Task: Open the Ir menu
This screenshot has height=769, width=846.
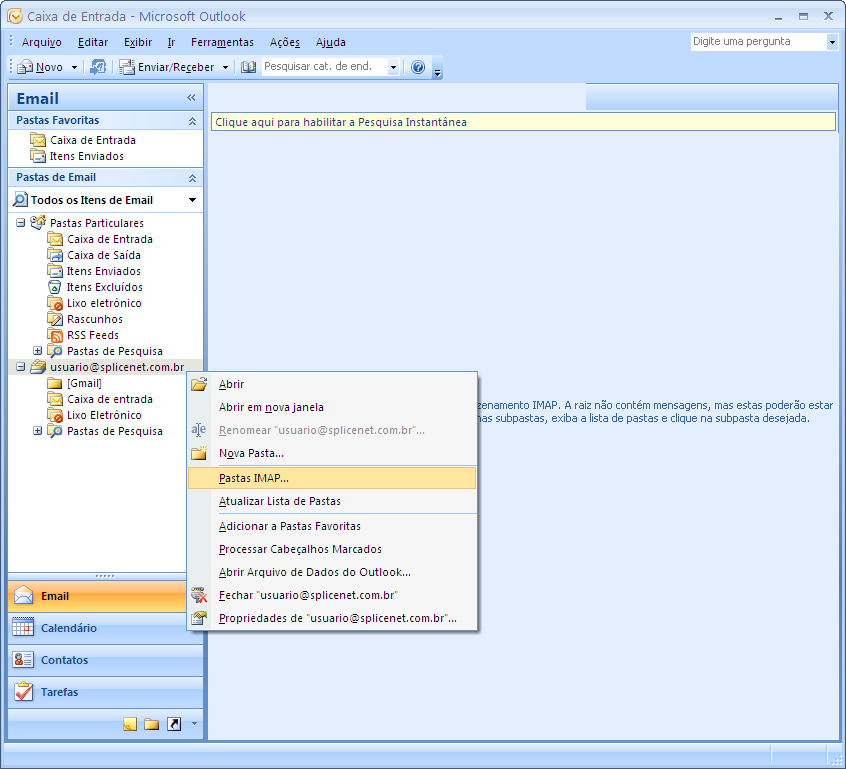Action: tap(171, 42)
